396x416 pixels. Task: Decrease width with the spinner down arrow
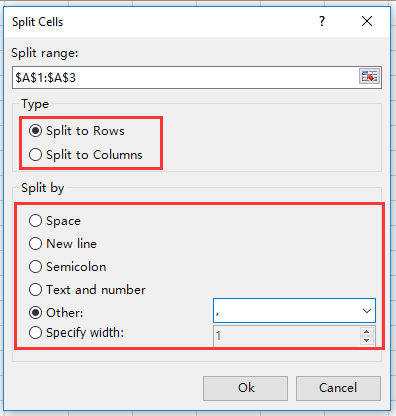click(x=367, y=340)
